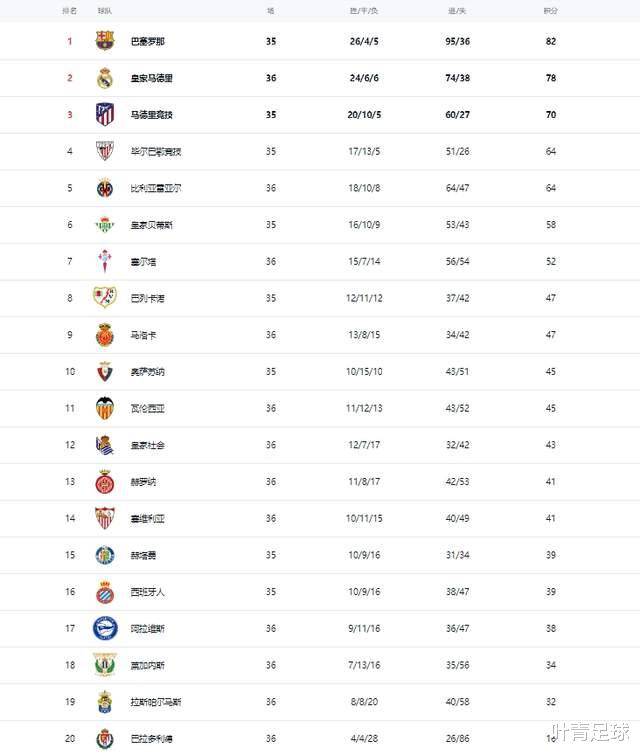This screenshot has height=755, width=640.
Task: Open team name 巴塞罗那 link
Action: coord(148,41)
